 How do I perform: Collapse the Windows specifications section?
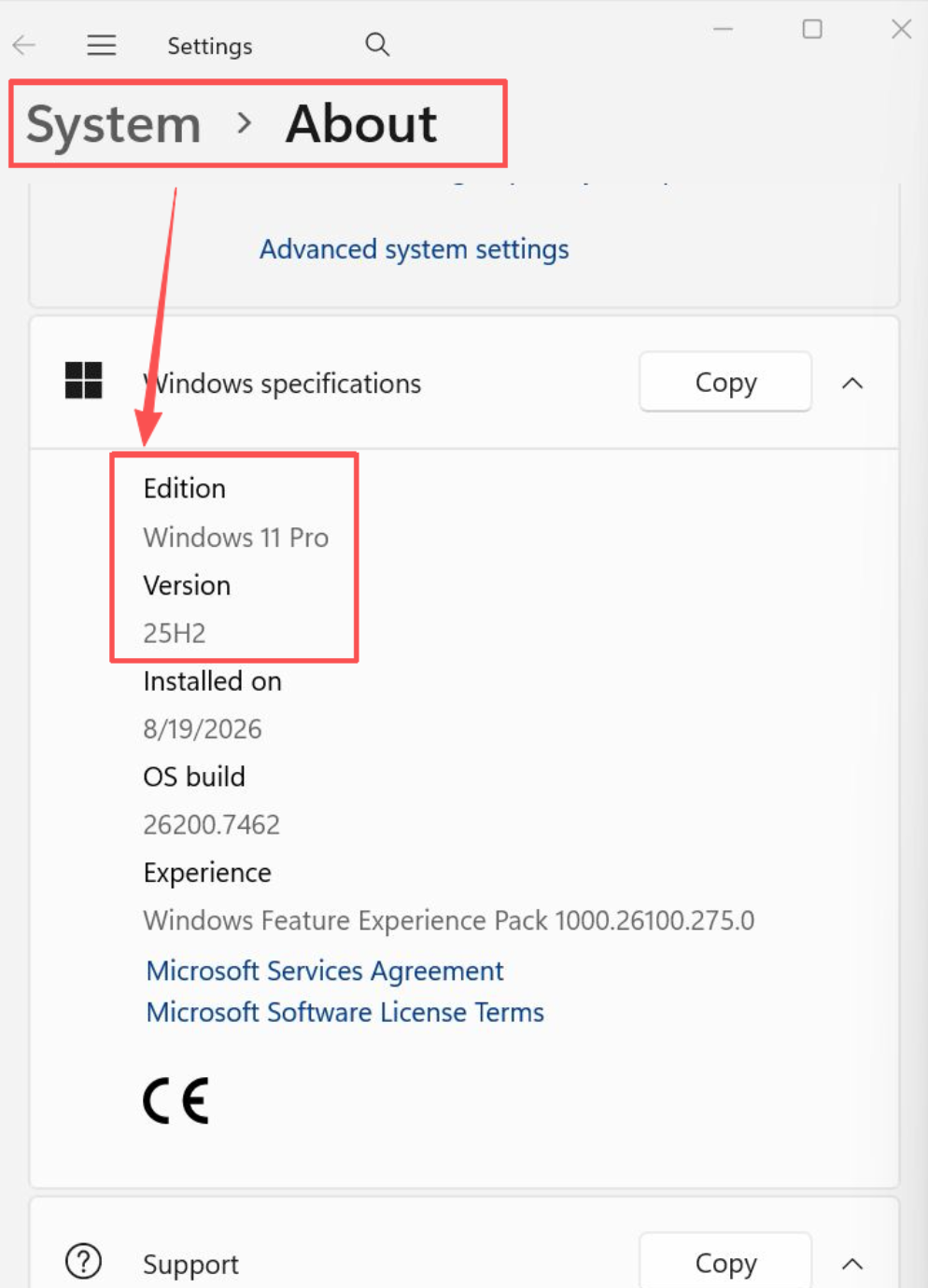click(852, 383)
